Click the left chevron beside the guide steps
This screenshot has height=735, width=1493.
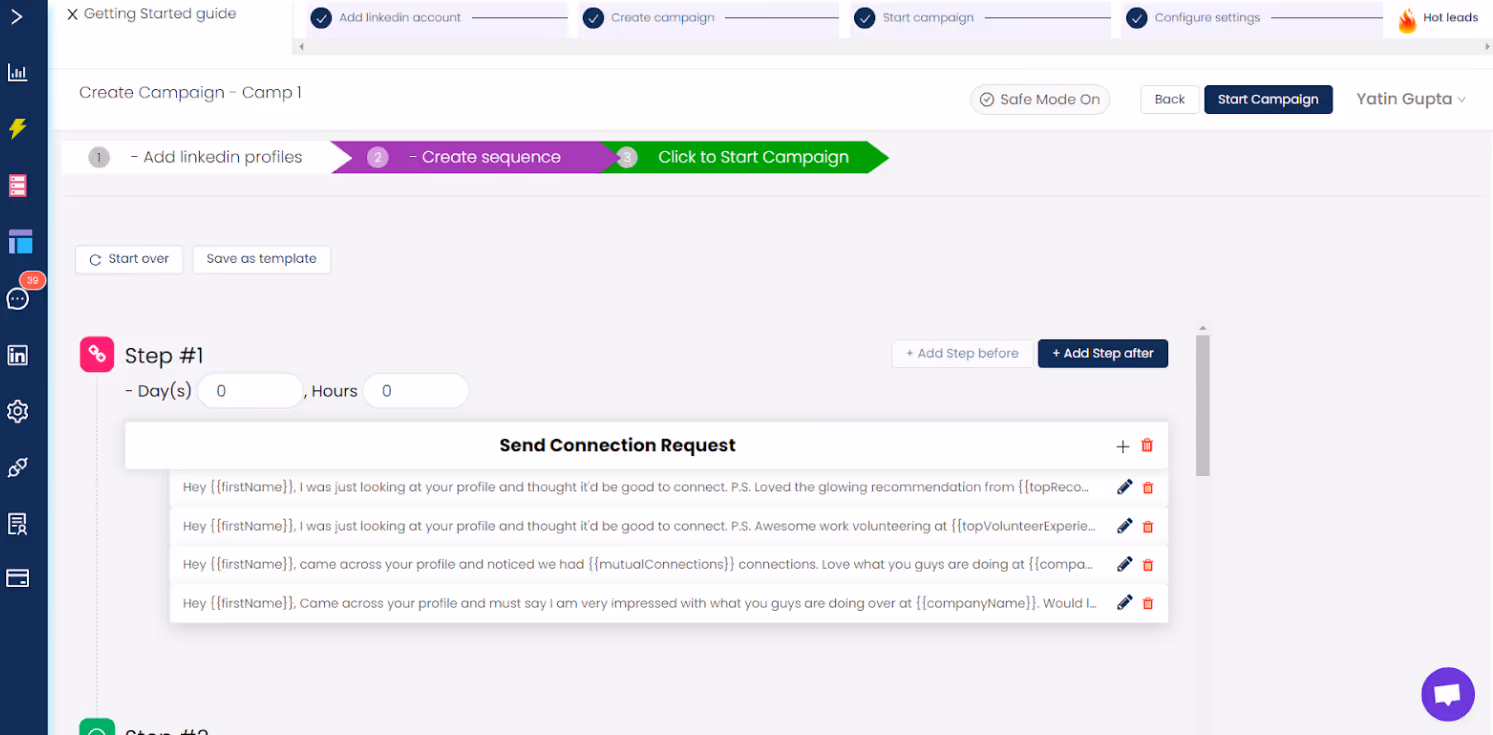[301, 46]
